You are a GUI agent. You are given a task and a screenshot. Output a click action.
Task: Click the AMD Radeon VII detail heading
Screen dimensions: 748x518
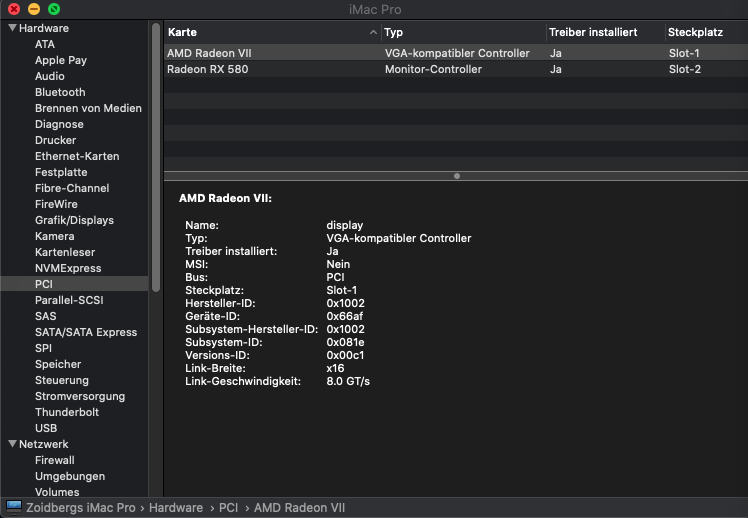click(x=225, y=198)
